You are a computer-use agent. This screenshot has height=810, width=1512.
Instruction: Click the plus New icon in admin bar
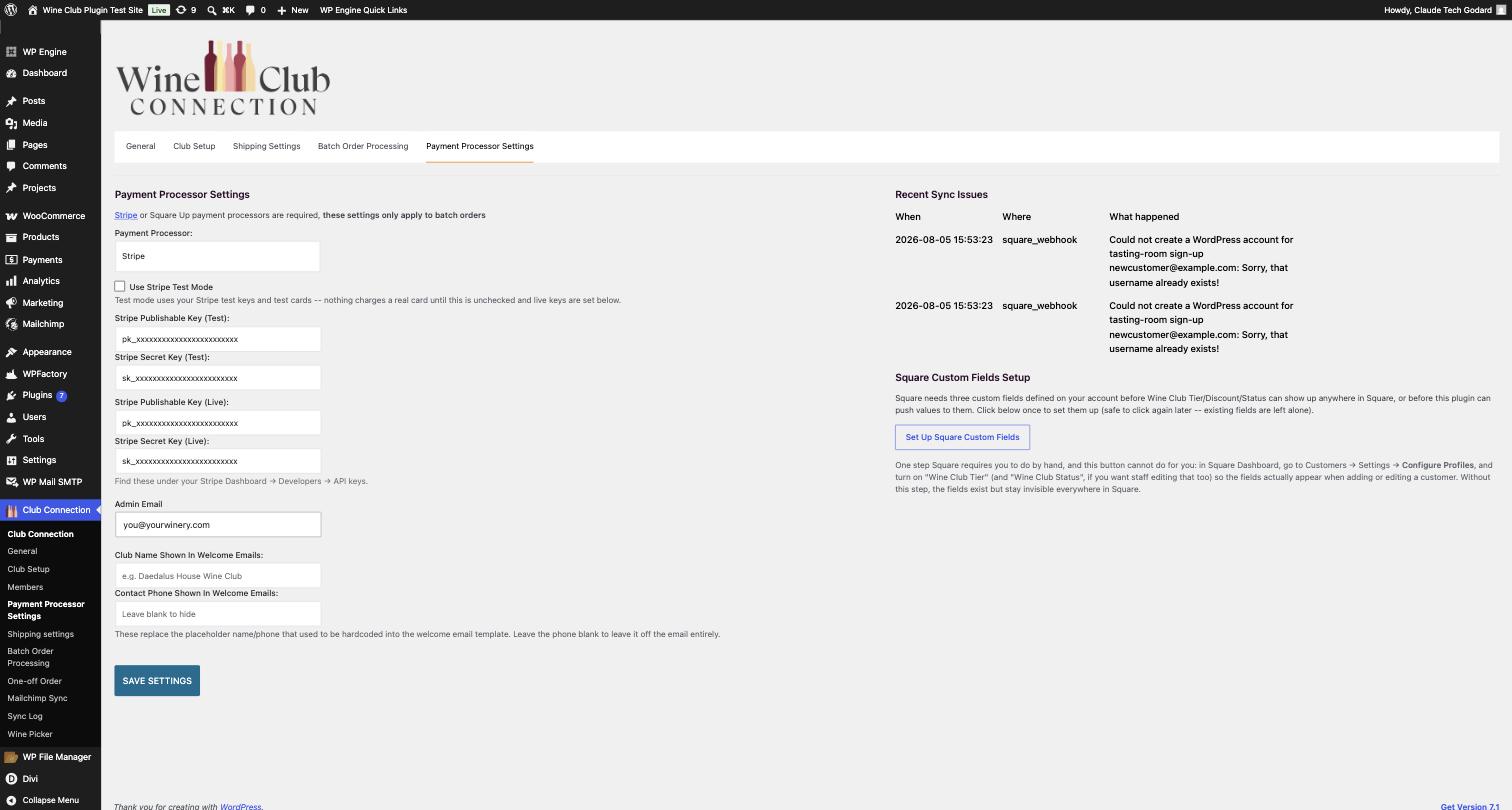(282, 10)
